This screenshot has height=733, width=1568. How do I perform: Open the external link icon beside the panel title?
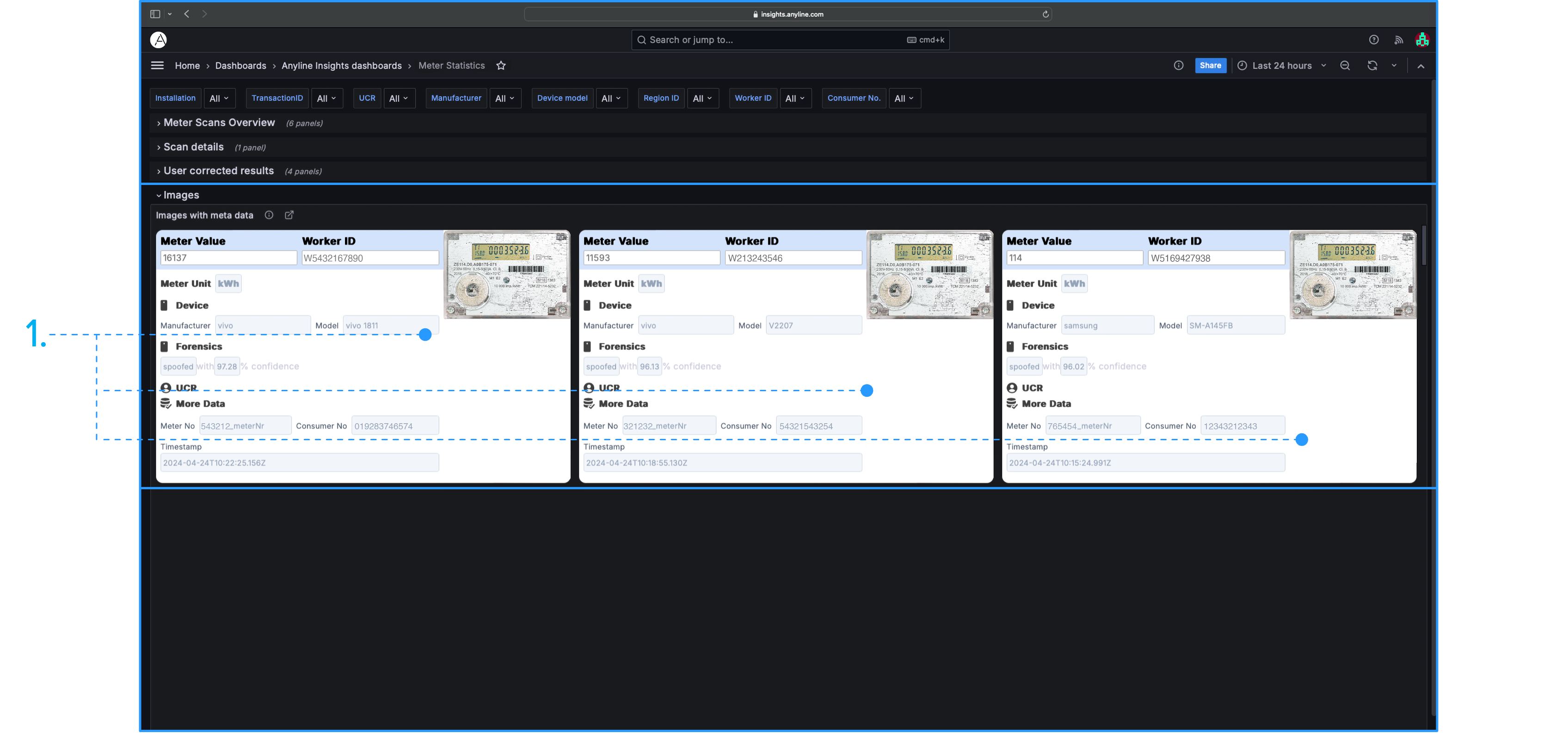tap(289, 215)
